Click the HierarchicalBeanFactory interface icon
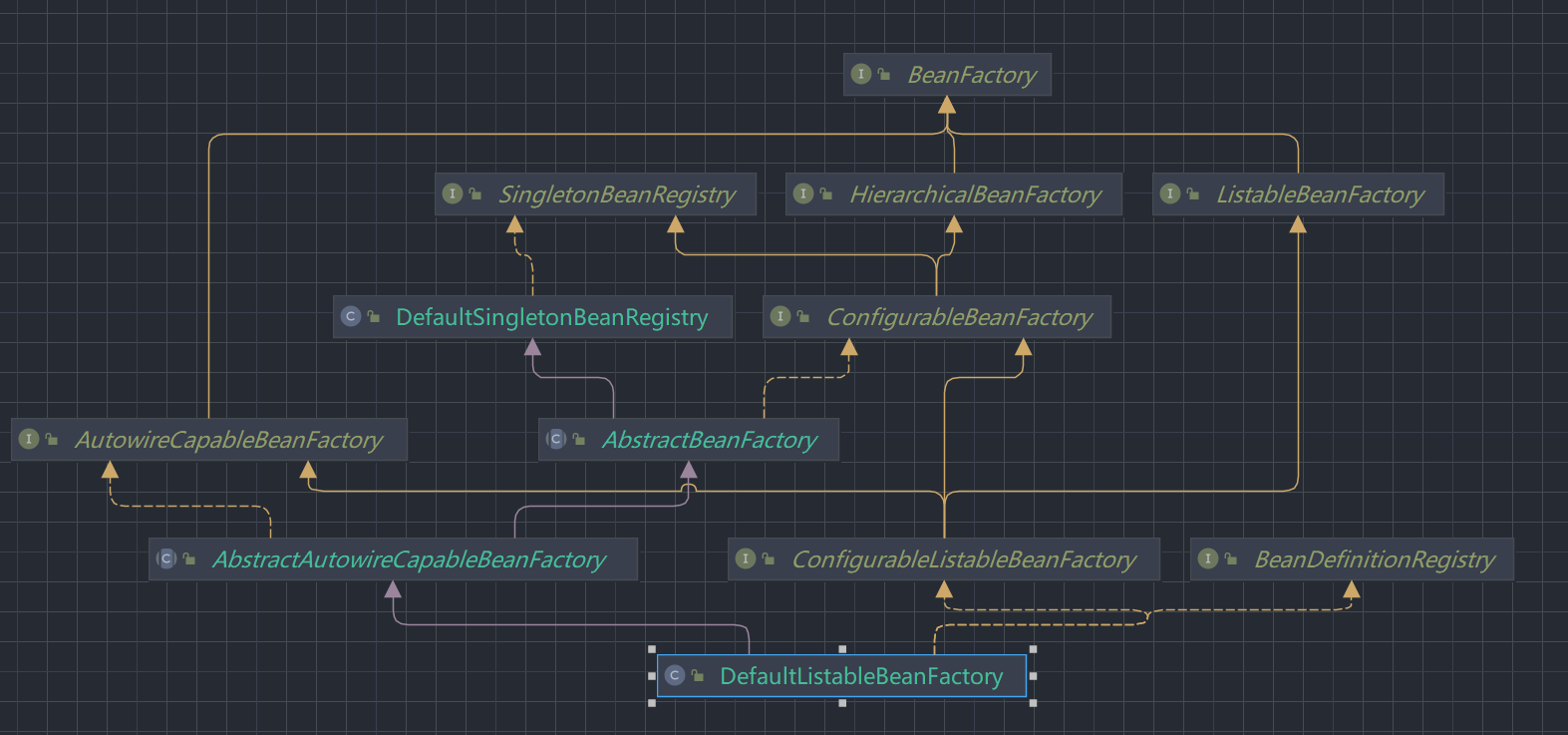 point(803,193)
